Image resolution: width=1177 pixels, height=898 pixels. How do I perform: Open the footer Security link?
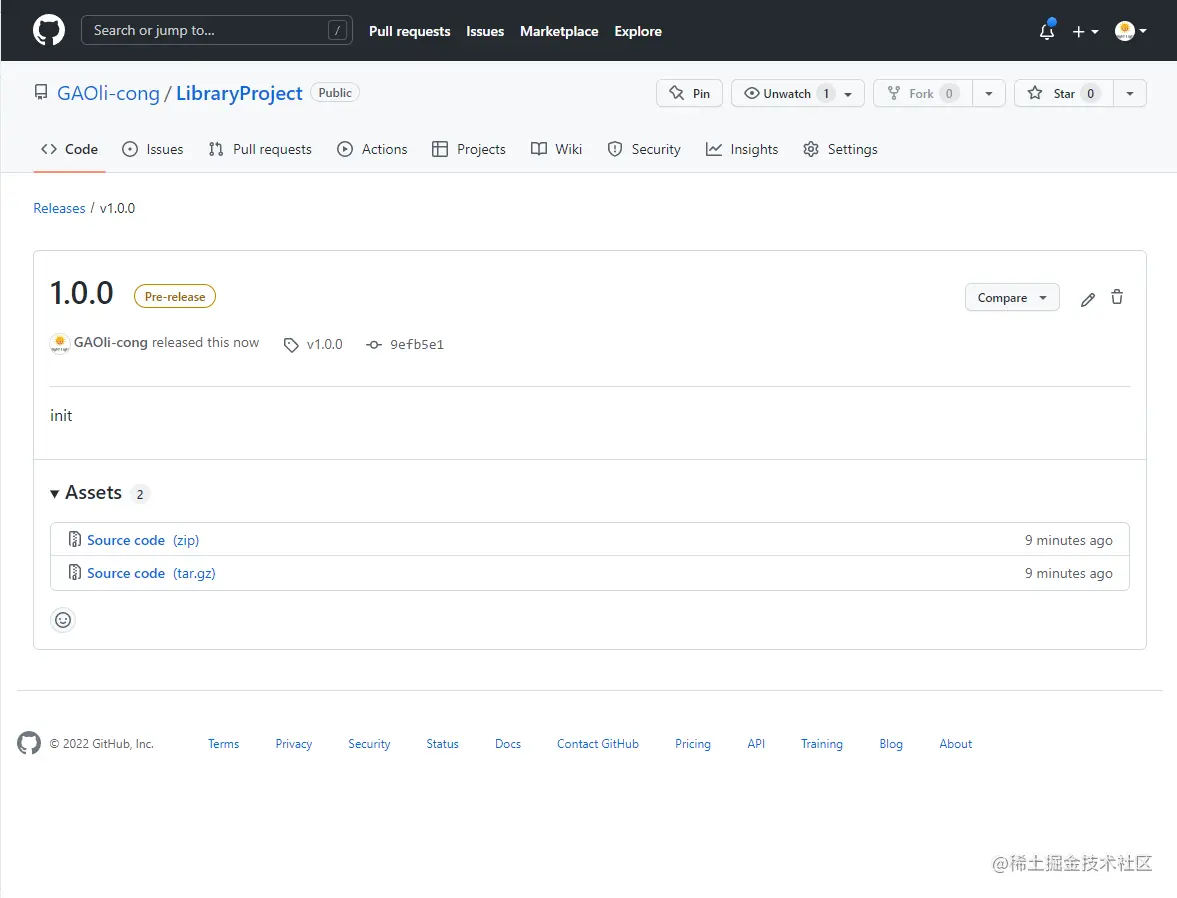click(369, 743)
